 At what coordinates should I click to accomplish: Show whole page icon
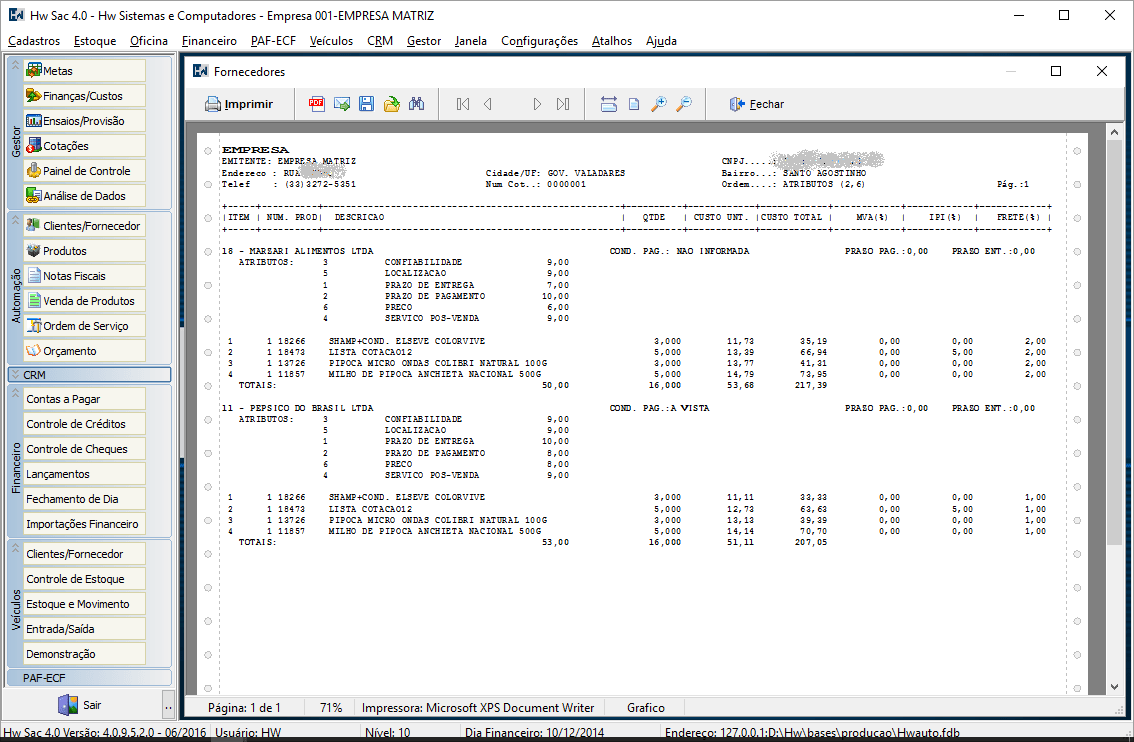point(634,104)
